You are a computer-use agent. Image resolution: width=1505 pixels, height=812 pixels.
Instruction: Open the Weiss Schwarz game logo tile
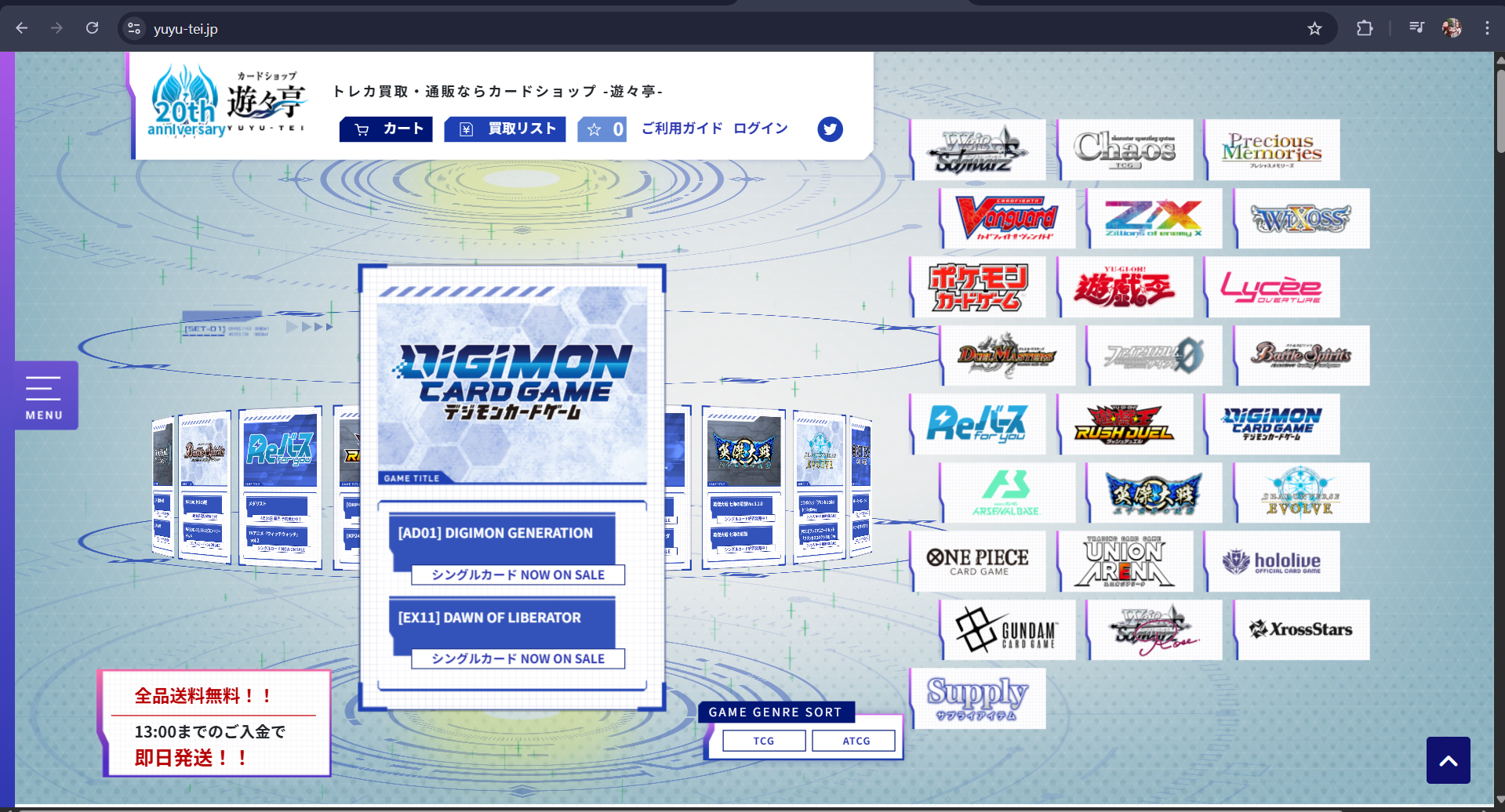pos(978,150)
